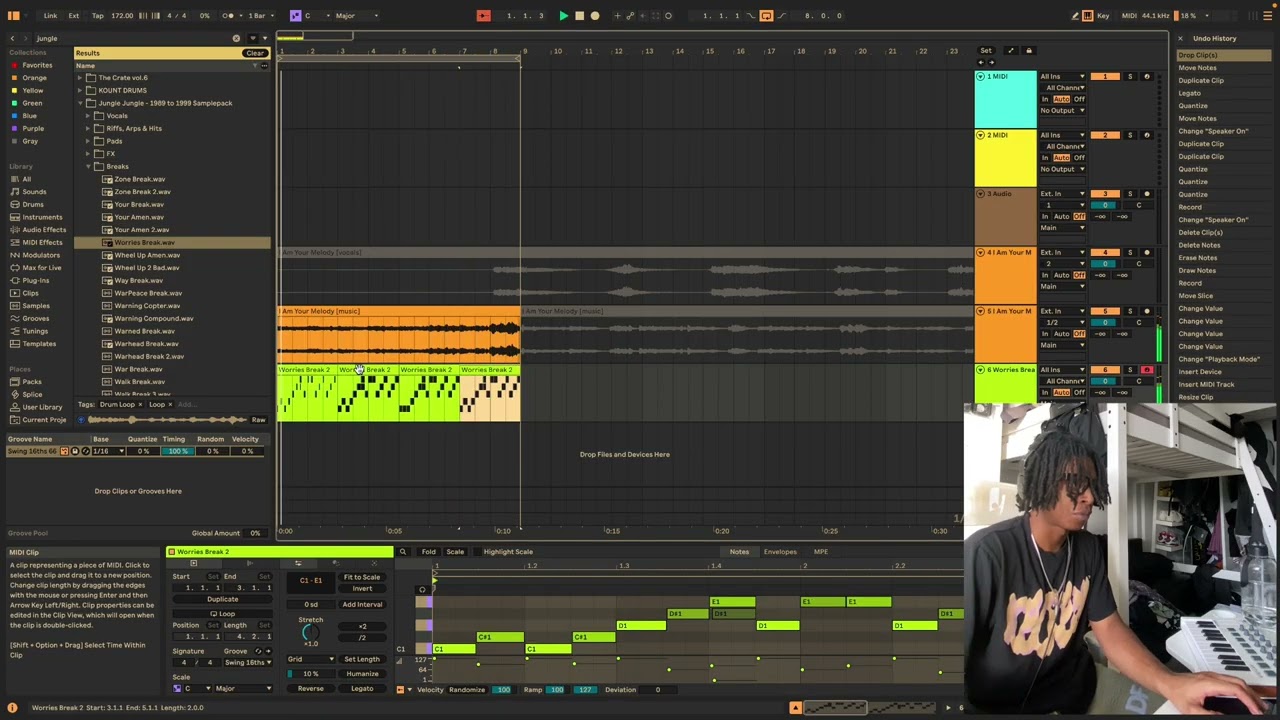Click the Groove hot-swap icon

coord(257,651)
